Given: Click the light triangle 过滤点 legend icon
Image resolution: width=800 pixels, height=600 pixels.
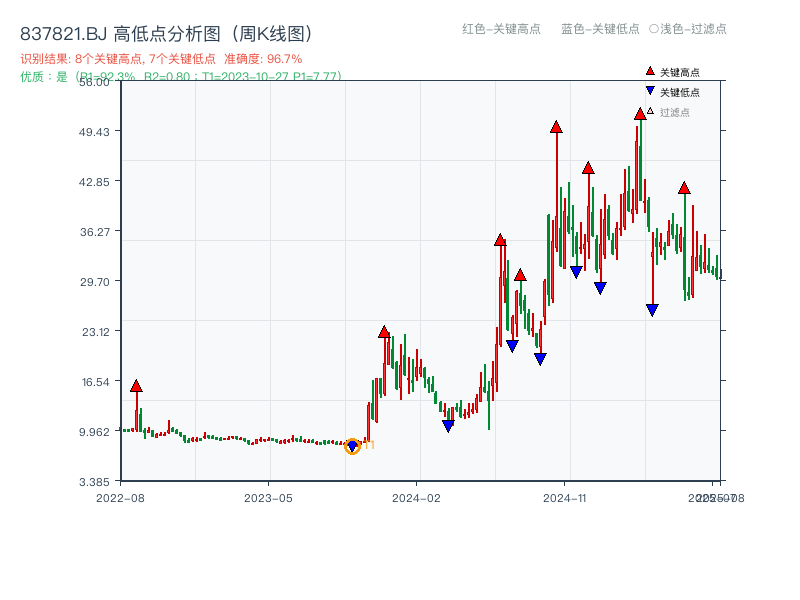Looking at the screenshot, I should (649, 108).
